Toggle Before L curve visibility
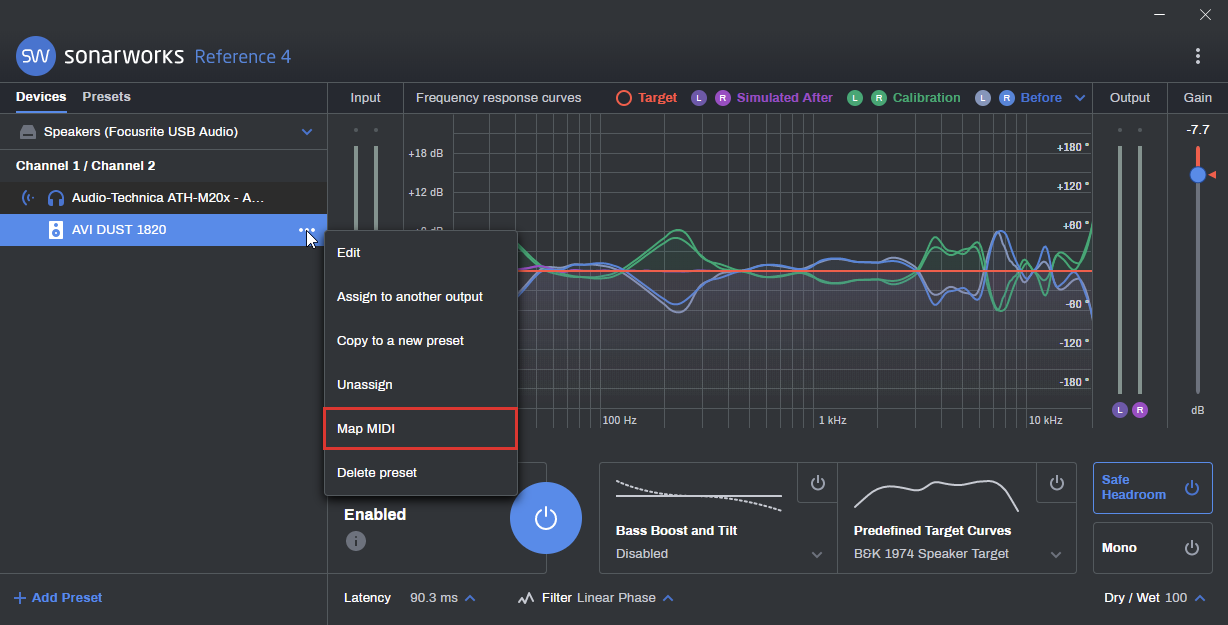Image resolution: width=1228 pixels, height=625 pixels. (983, 98)
